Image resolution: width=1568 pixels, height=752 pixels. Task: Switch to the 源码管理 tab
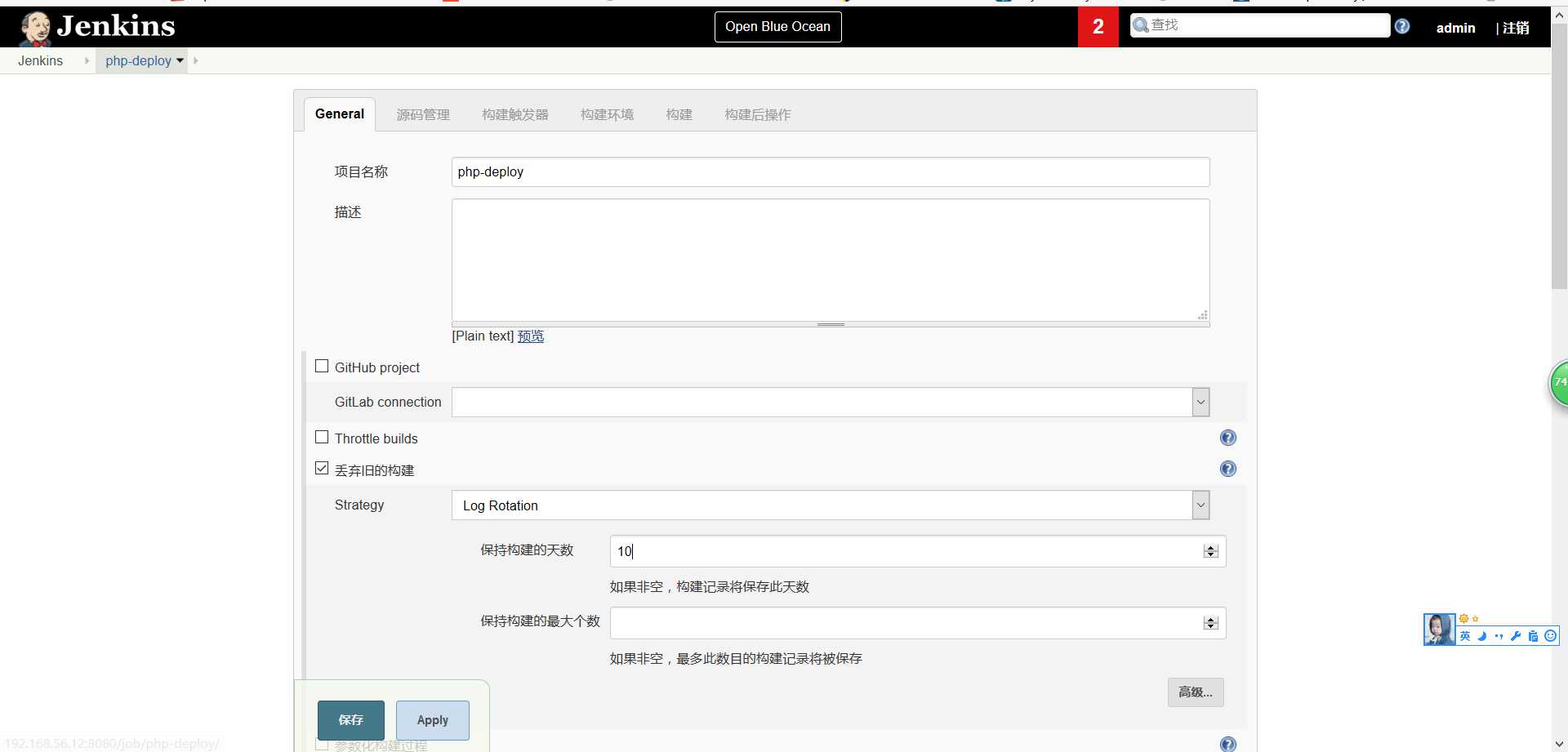pyautogui.click(x=423, y=115)
